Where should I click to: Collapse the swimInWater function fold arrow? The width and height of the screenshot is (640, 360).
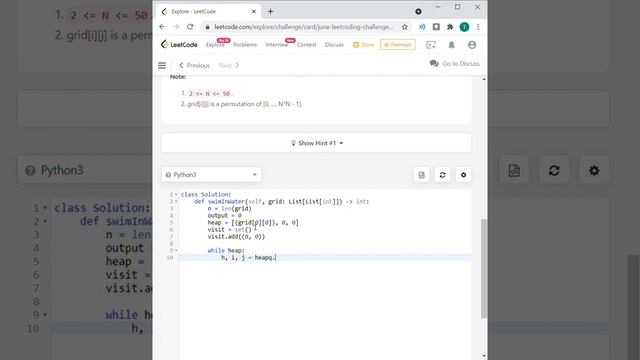[x=176, y=202]
